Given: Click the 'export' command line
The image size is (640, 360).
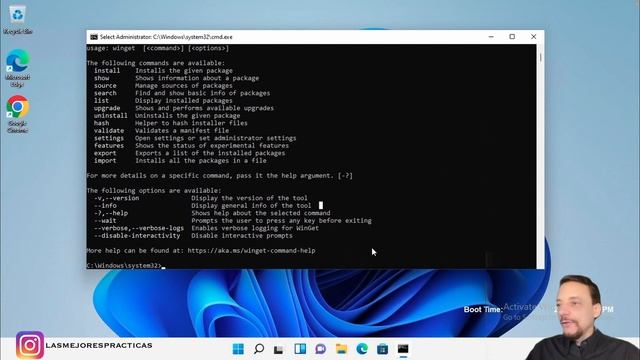Looking at the screenshot, I should click(x=189, y=153).
